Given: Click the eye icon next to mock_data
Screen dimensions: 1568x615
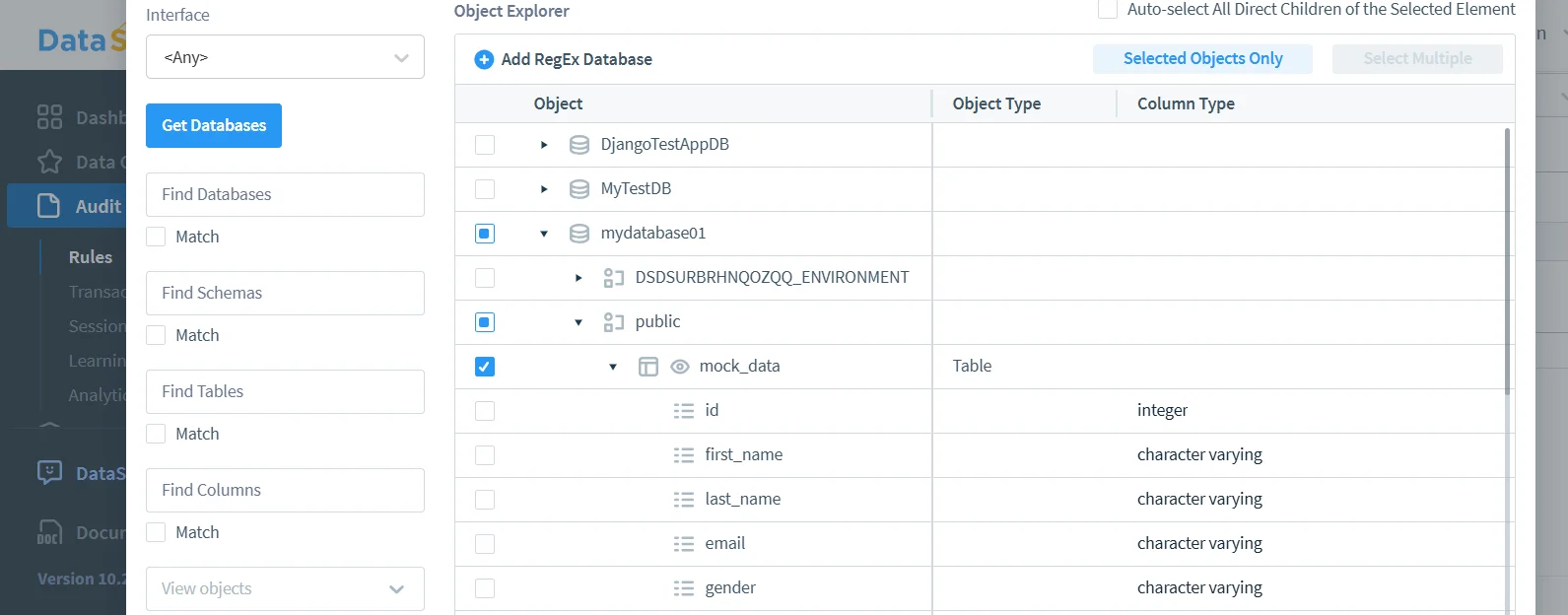Looking at the screenshot, I should [x=679, y=367].
